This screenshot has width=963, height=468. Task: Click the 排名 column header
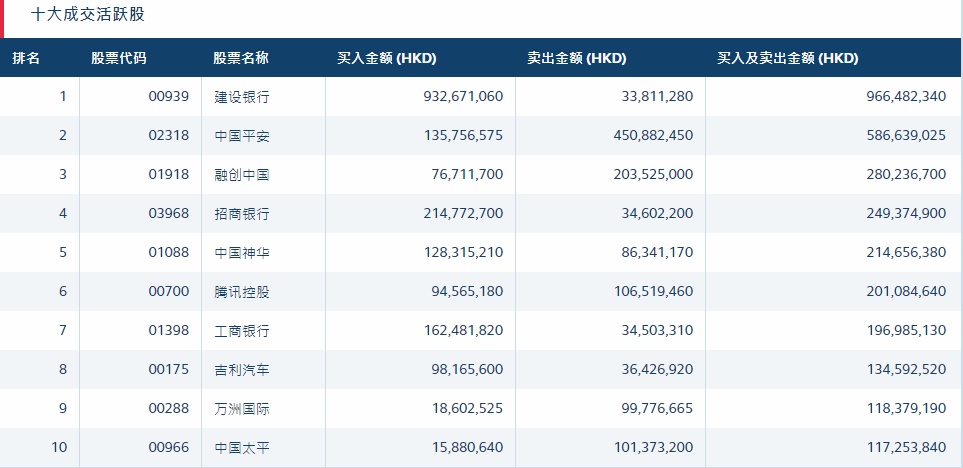click(26, 58)
